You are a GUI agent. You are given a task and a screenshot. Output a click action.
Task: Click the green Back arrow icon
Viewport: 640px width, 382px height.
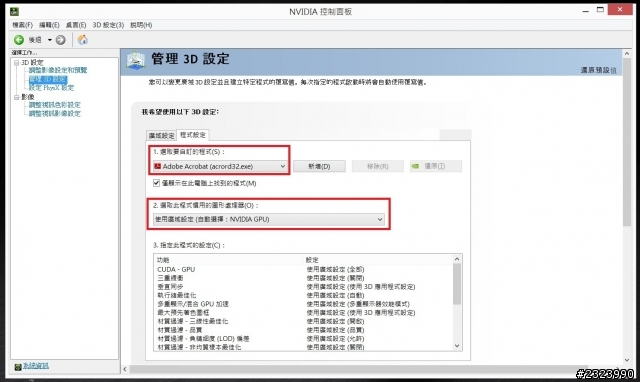click(x=19, y=40)
